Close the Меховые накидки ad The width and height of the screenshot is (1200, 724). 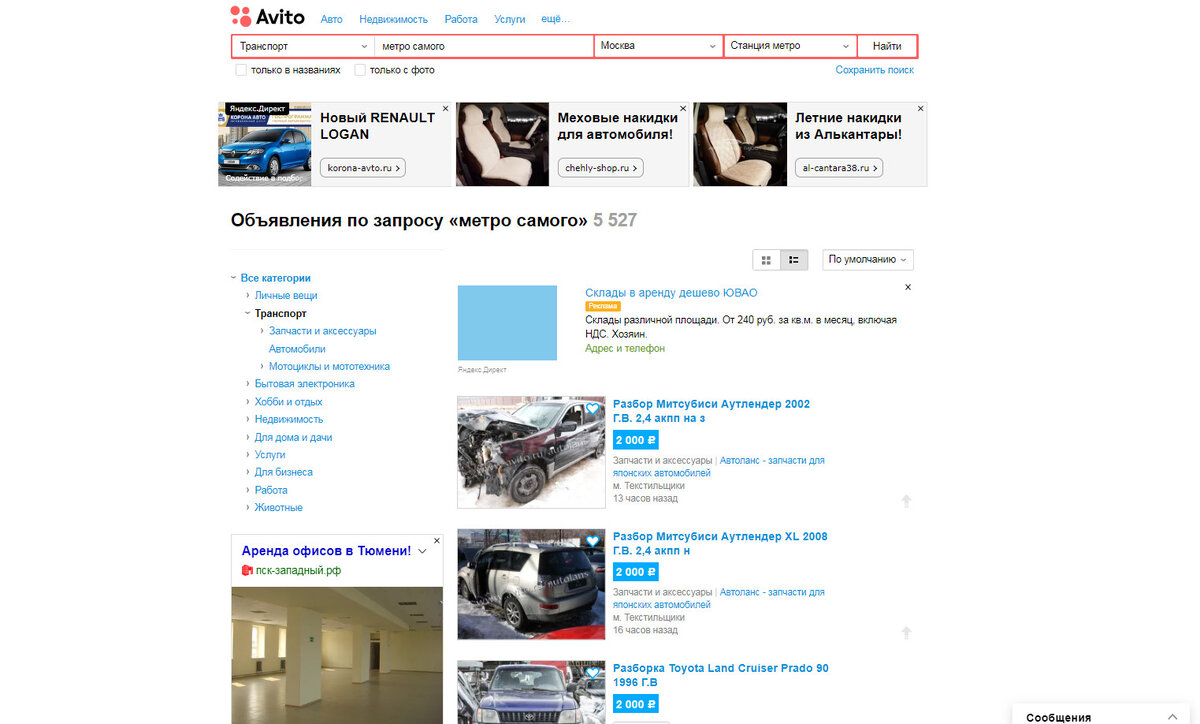click(x=683, y=108)
